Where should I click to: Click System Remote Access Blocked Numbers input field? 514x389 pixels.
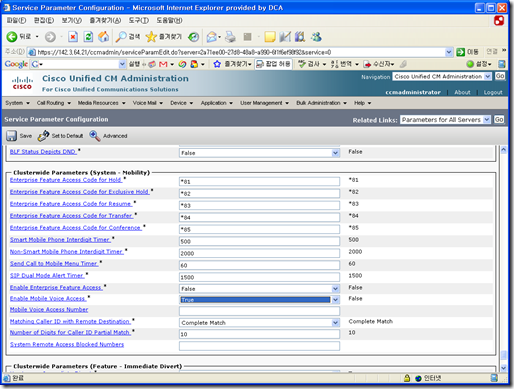[x=259, y=346]
